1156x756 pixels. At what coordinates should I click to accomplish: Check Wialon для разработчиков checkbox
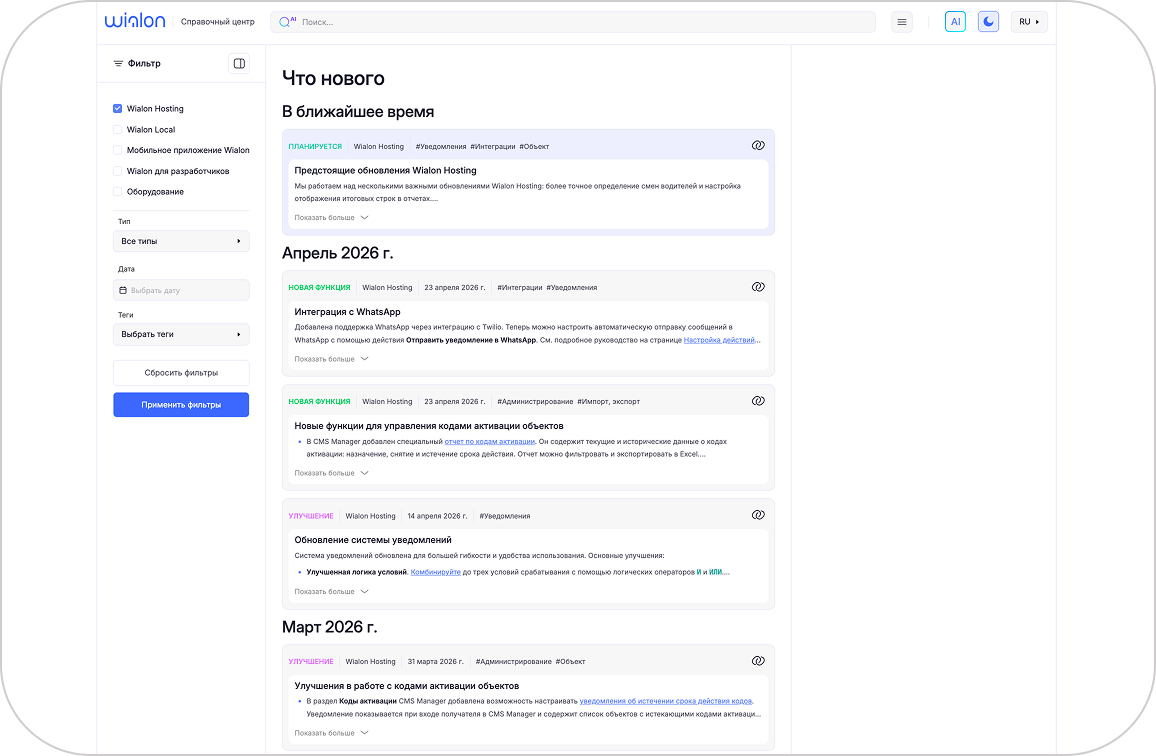point(117,170)
